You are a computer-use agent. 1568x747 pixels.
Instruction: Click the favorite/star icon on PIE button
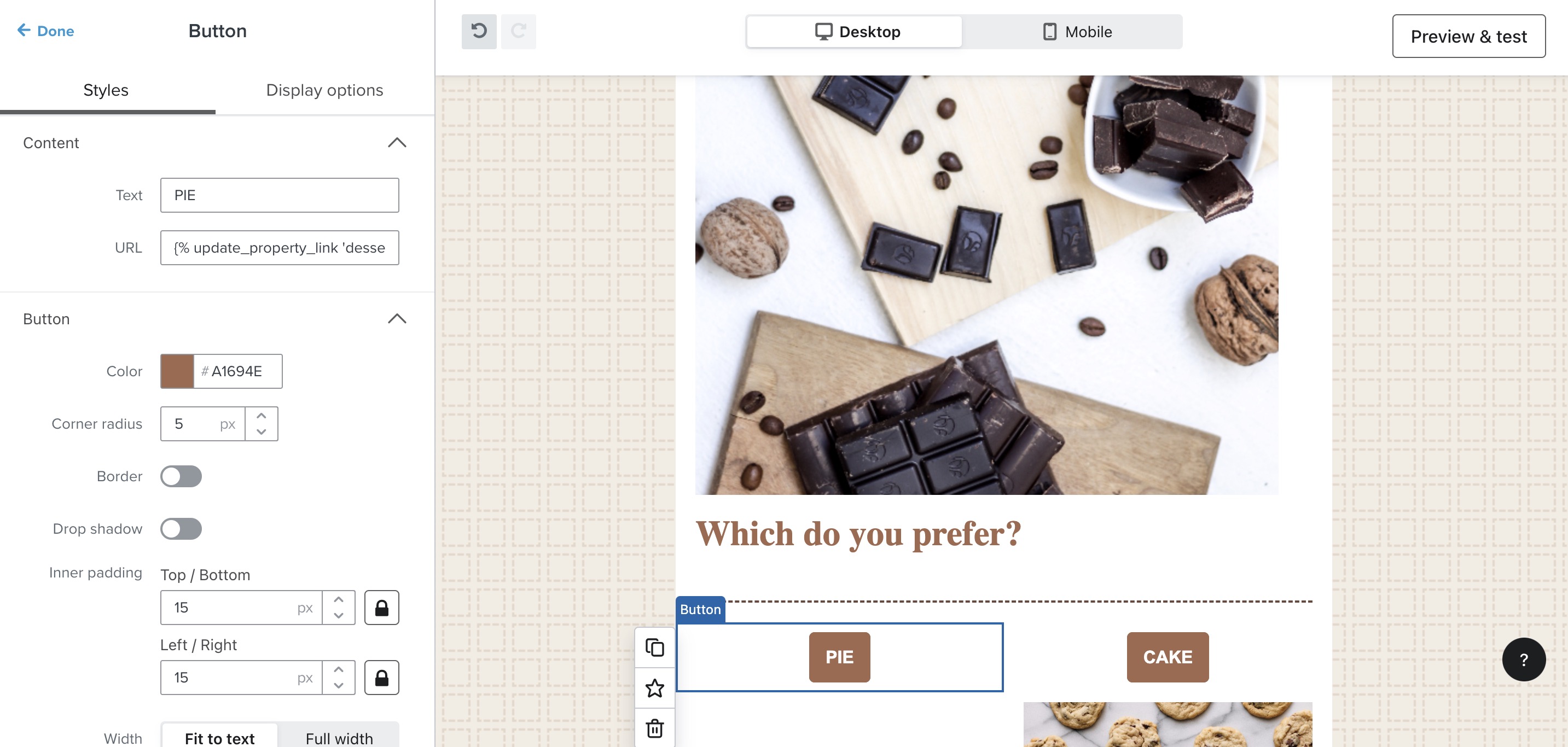pyautogui.click(x=655, y=689)
